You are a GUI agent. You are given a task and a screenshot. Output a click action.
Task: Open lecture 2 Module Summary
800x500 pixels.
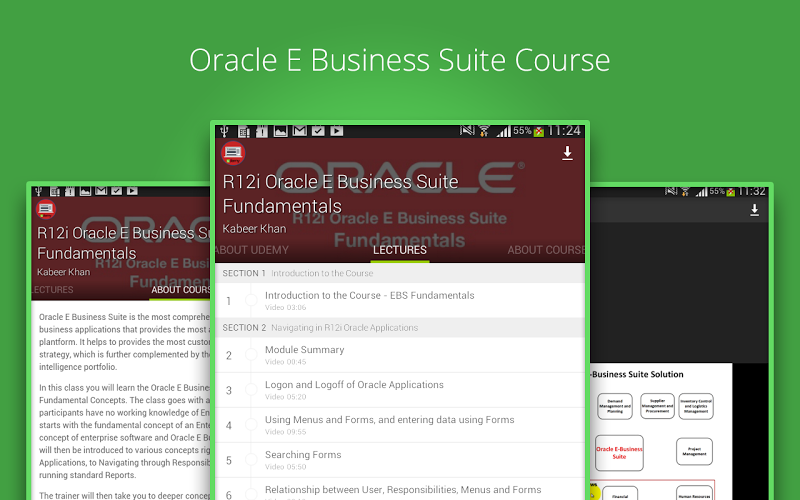[399, 355]
